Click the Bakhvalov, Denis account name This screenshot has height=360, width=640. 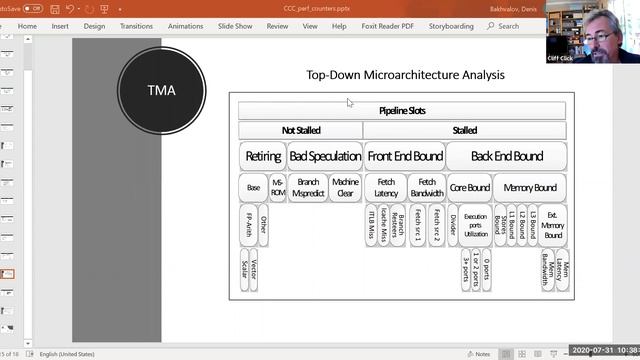point(513,9)
